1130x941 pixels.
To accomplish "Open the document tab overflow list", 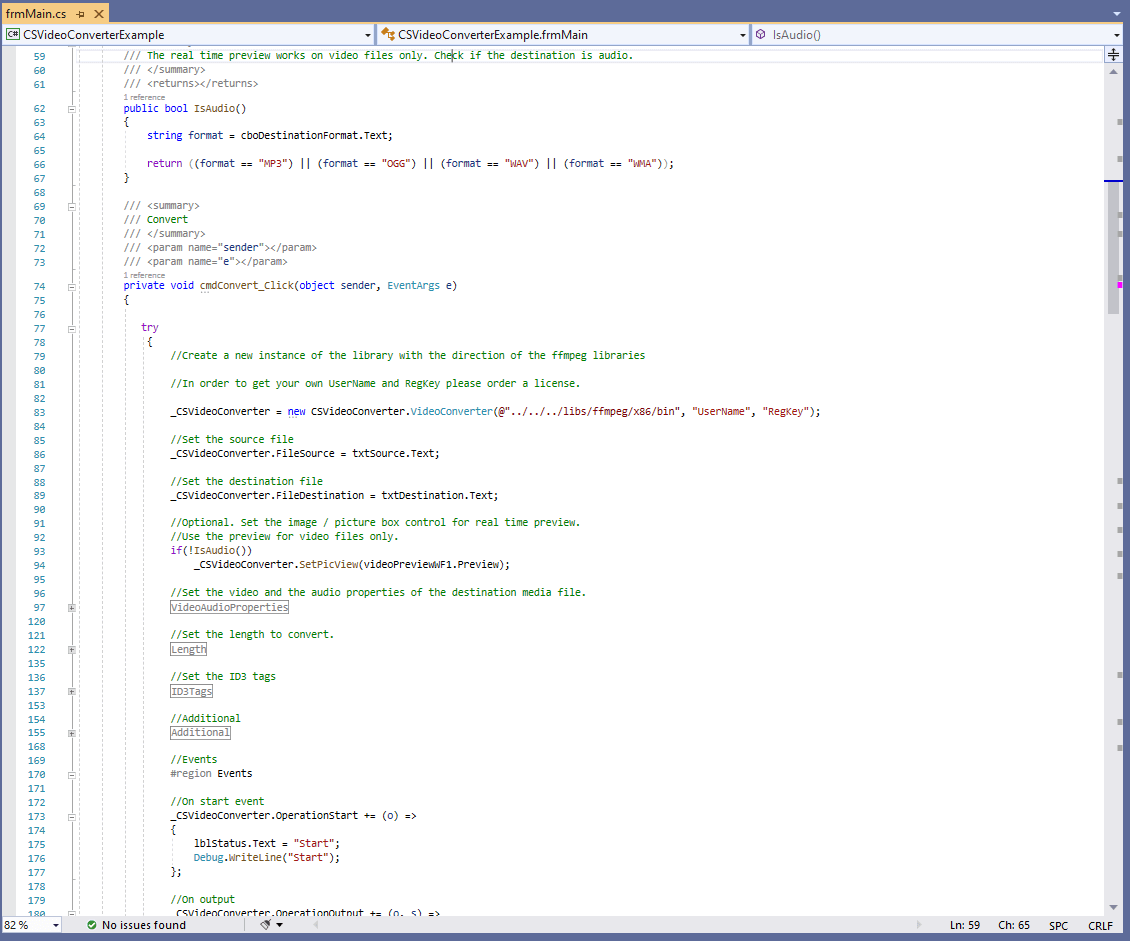I will [x=1116, y=14].
